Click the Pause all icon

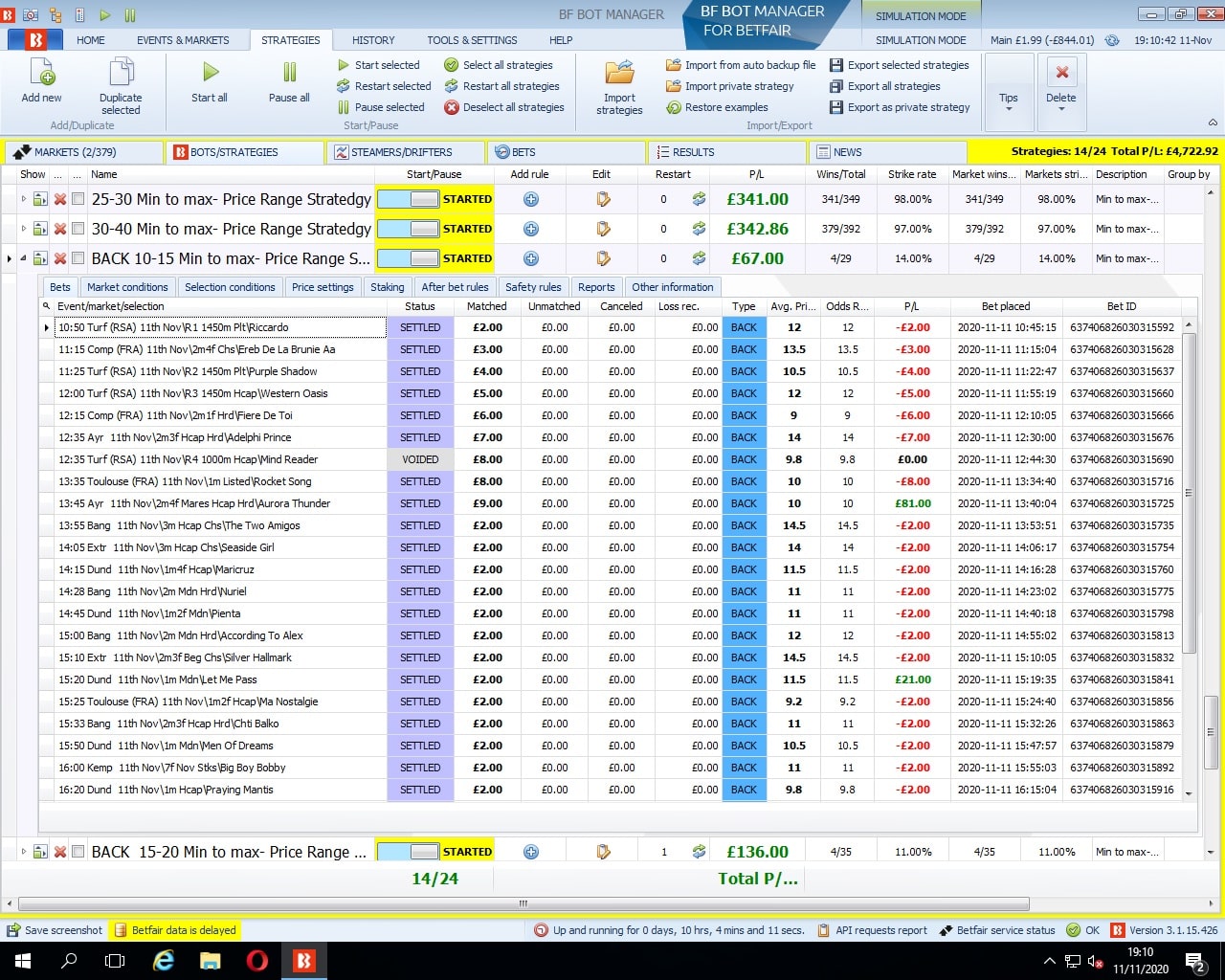tap(289, 72)
